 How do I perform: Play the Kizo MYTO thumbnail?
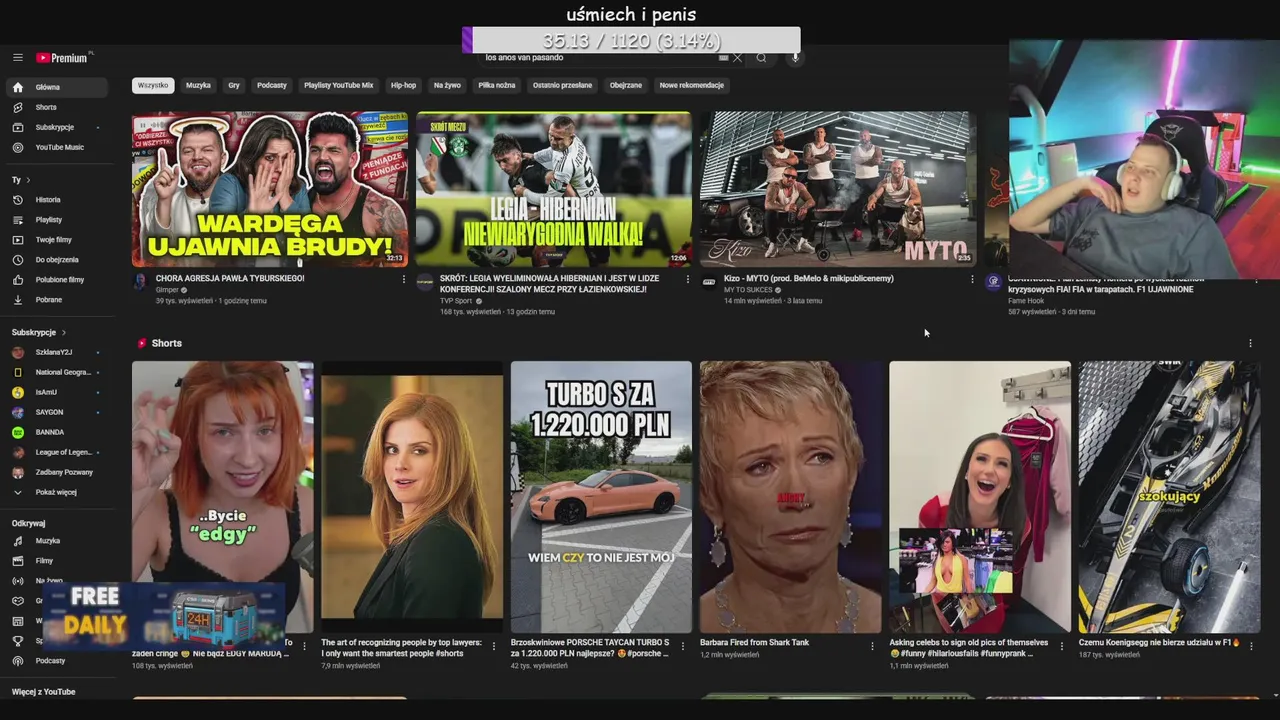[x=837, y=189]
